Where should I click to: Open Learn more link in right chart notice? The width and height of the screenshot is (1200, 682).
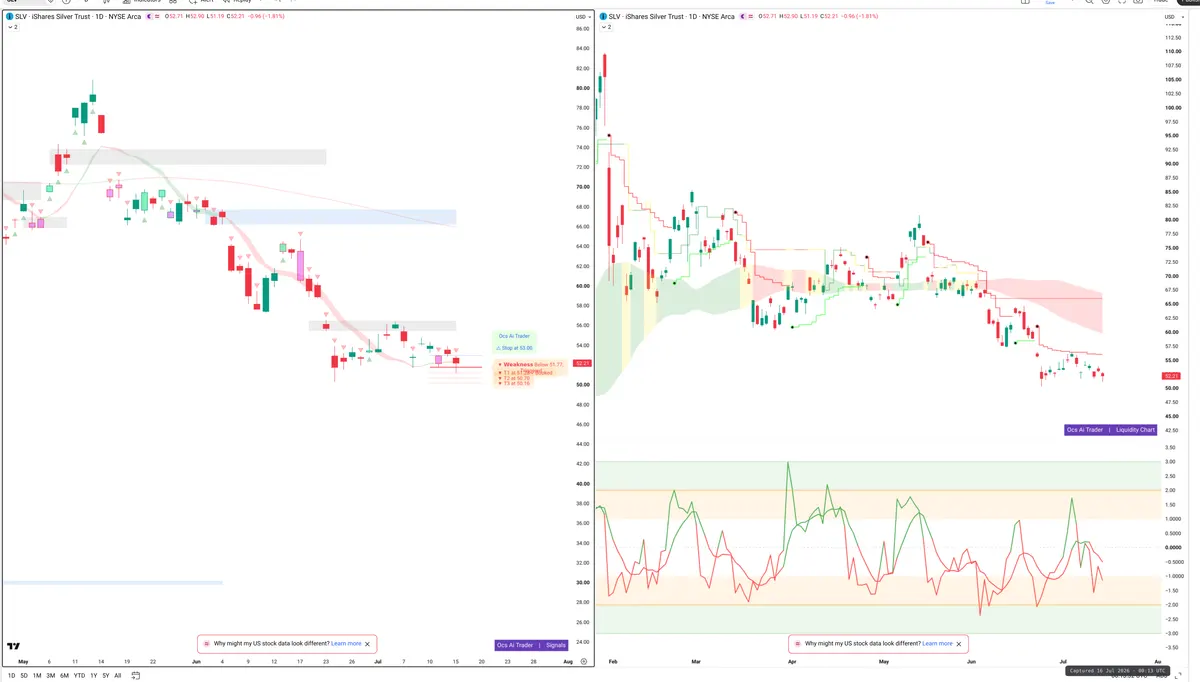[x=937, y=644]
